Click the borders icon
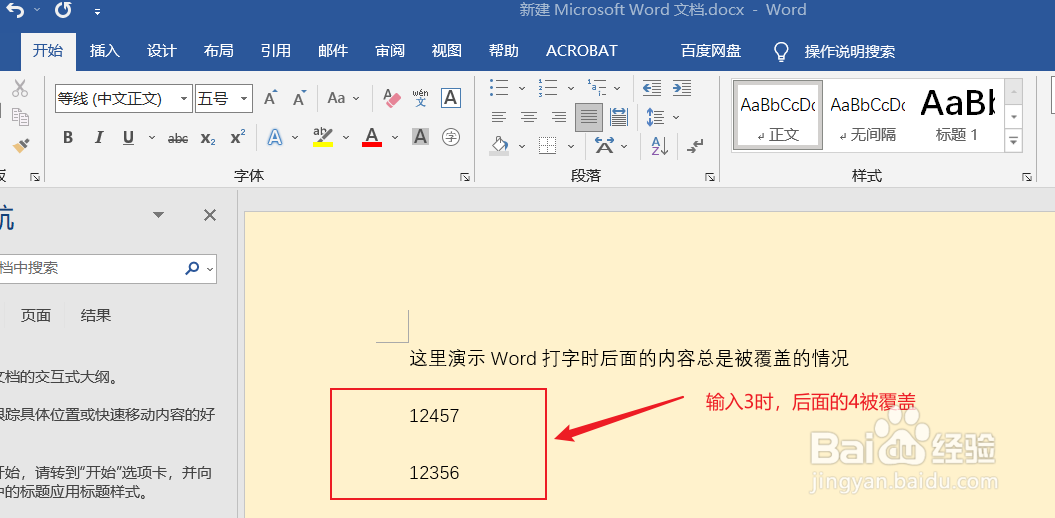The width and height of the screenshot is (1055, 518). point(548,145)
